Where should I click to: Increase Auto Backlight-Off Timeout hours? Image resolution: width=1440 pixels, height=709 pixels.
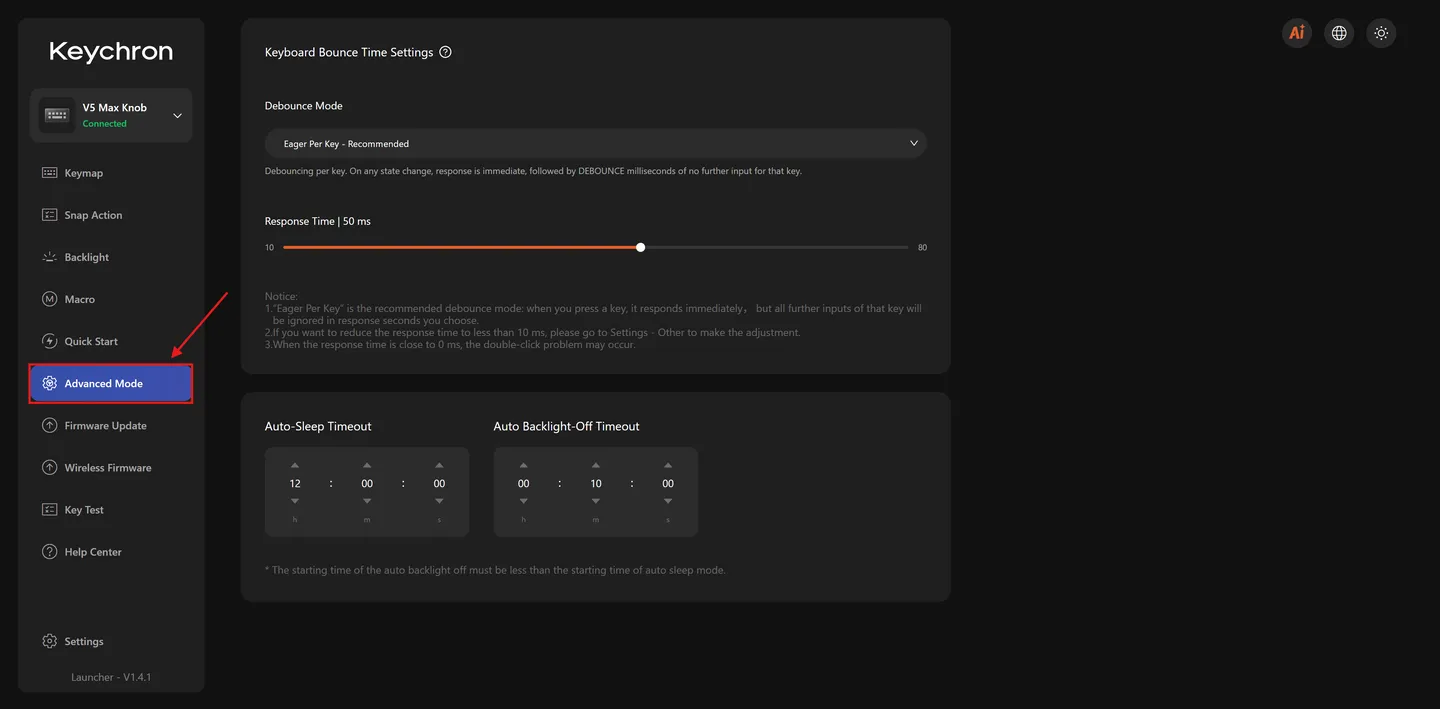coord(524,465)
